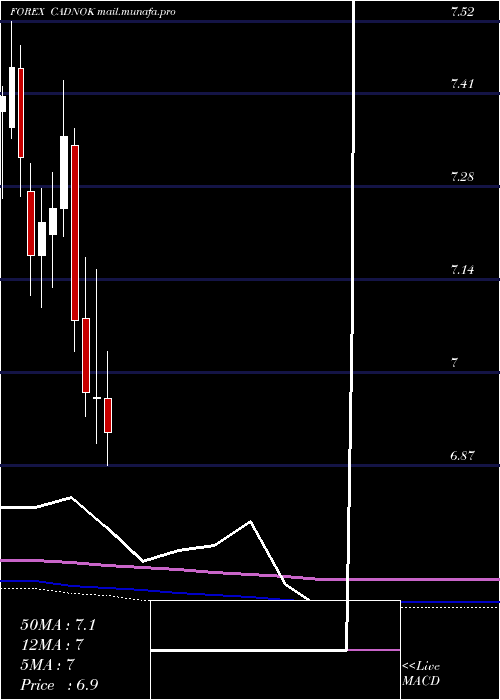Click the 12MA : 7 readout
This screenshot has width=500, height=700.
[53, 645]
